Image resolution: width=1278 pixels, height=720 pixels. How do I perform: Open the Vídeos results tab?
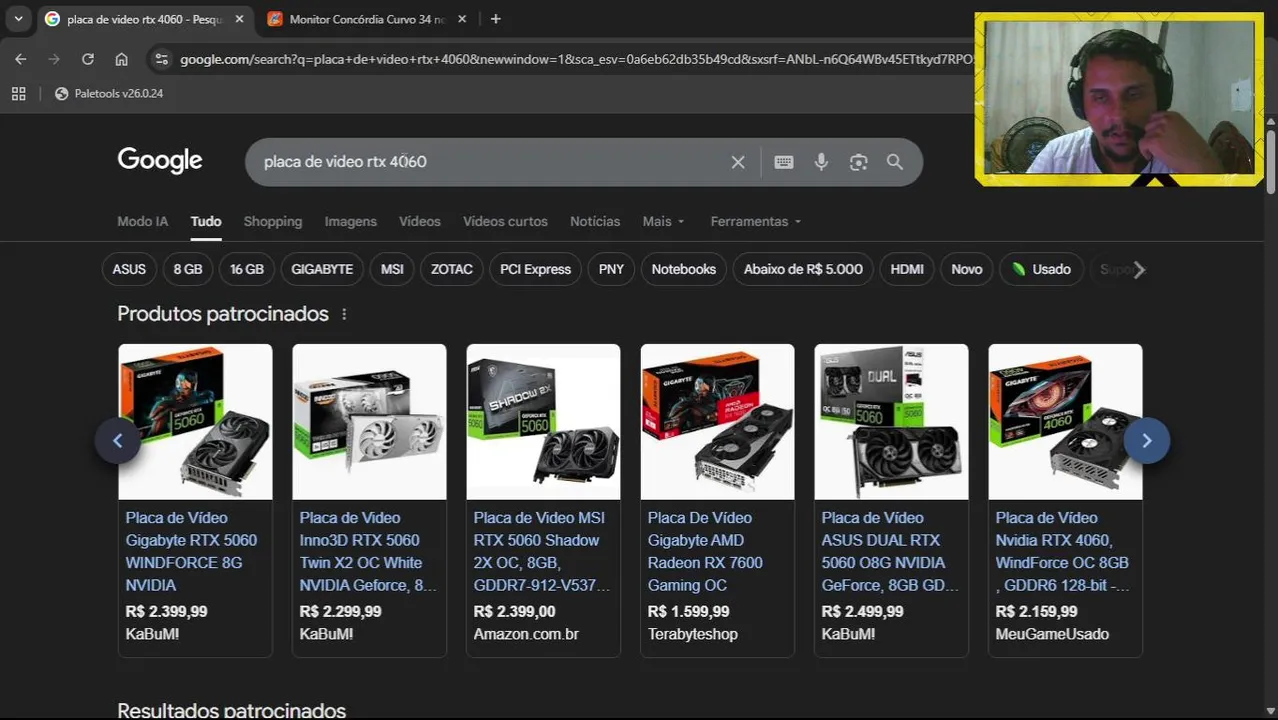[x=420, y=221]
